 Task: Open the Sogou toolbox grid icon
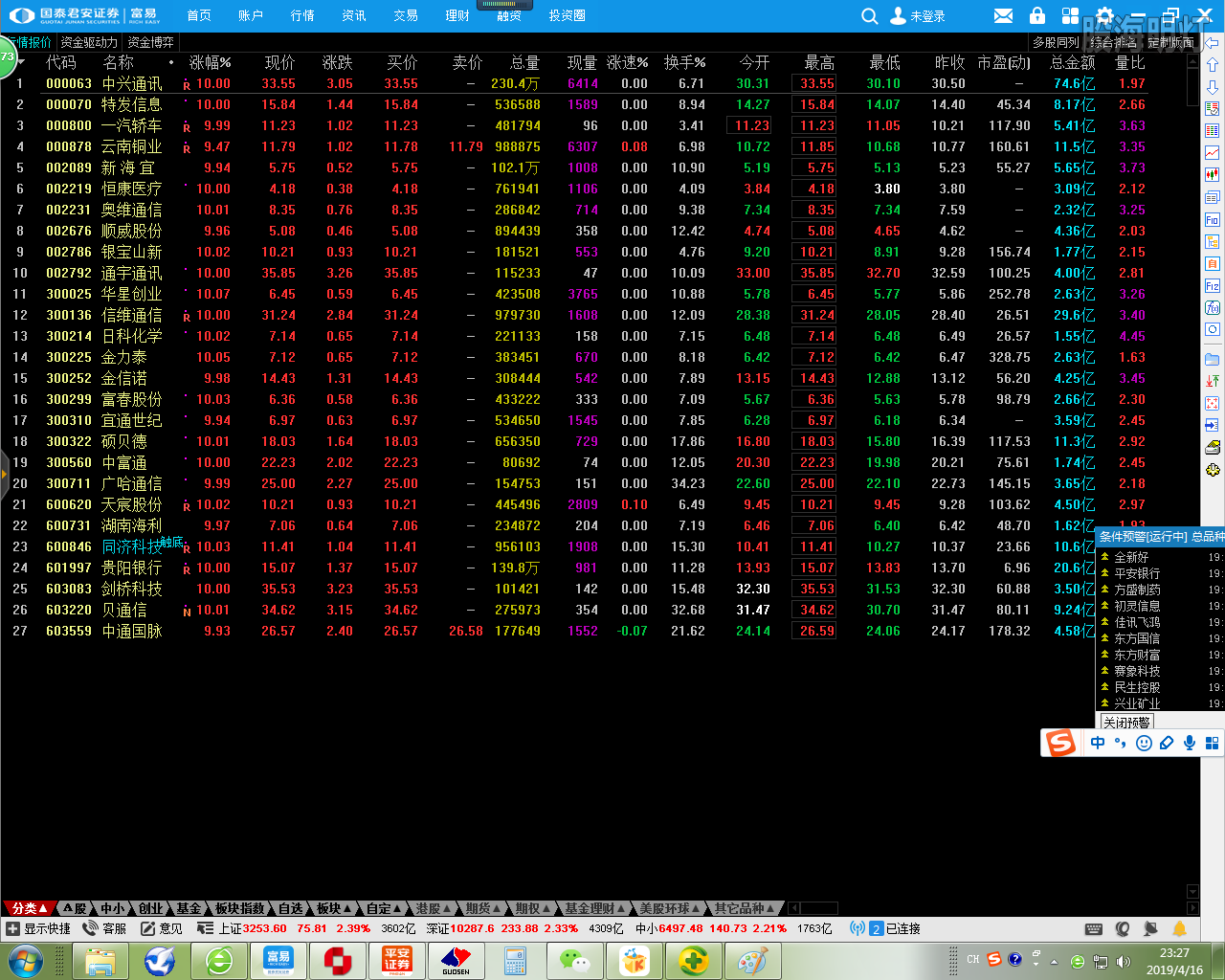(1213, 743)
